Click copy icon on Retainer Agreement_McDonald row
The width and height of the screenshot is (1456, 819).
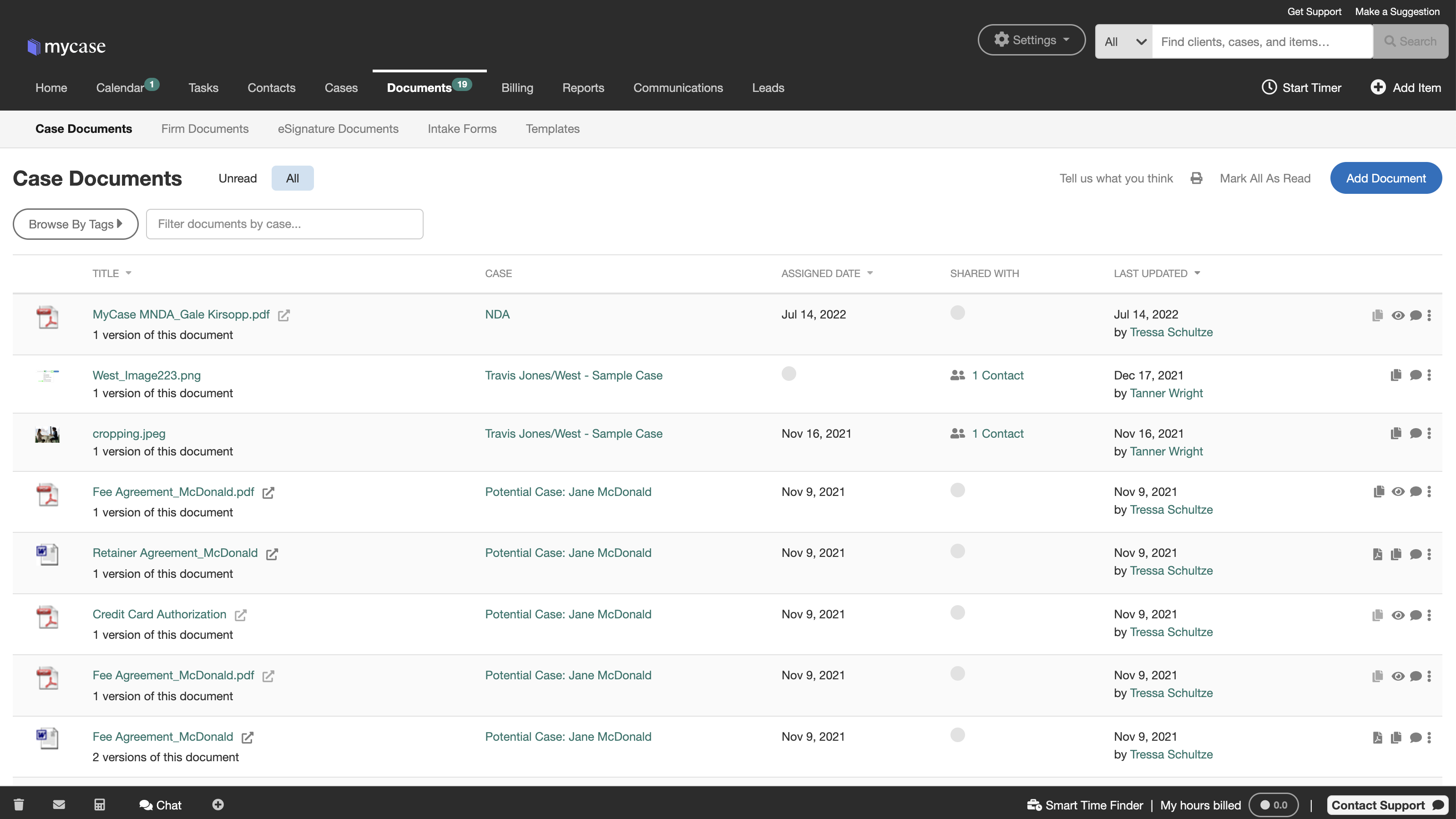click(x=1395, y=554)
